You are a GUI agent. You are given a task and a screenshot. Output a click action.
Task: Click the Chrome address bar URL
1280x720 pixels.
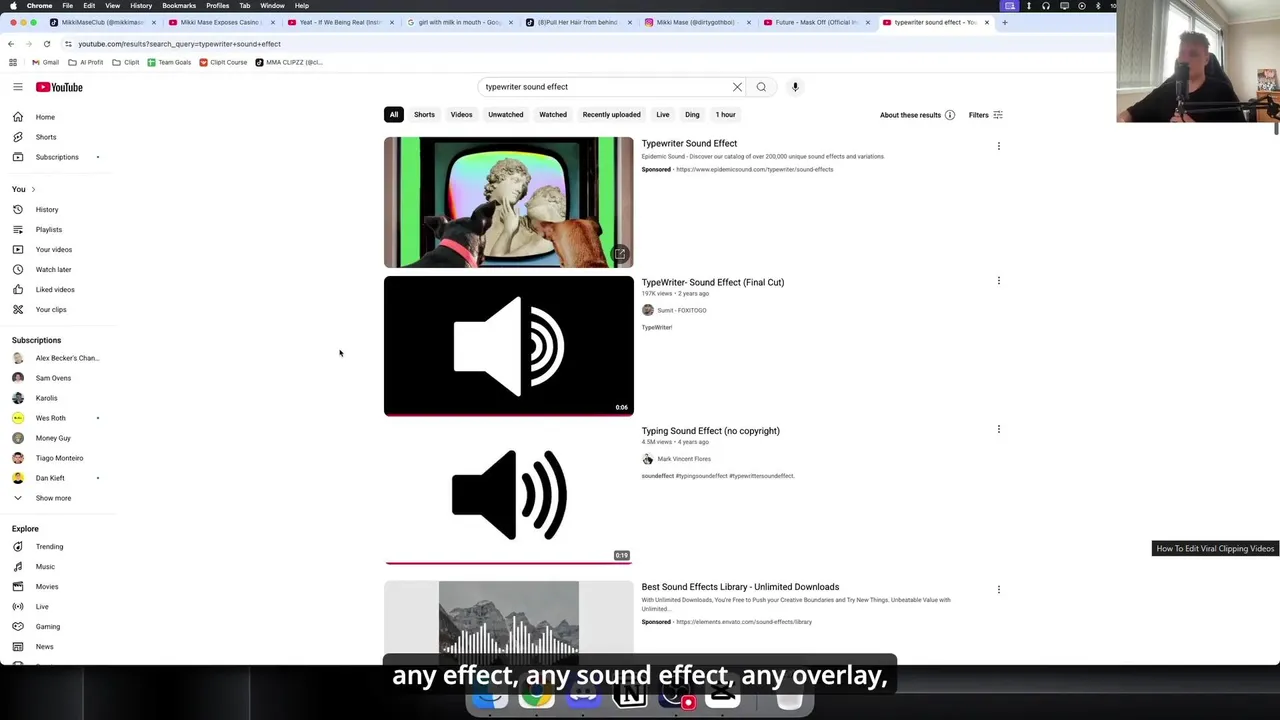coord(180,44)
